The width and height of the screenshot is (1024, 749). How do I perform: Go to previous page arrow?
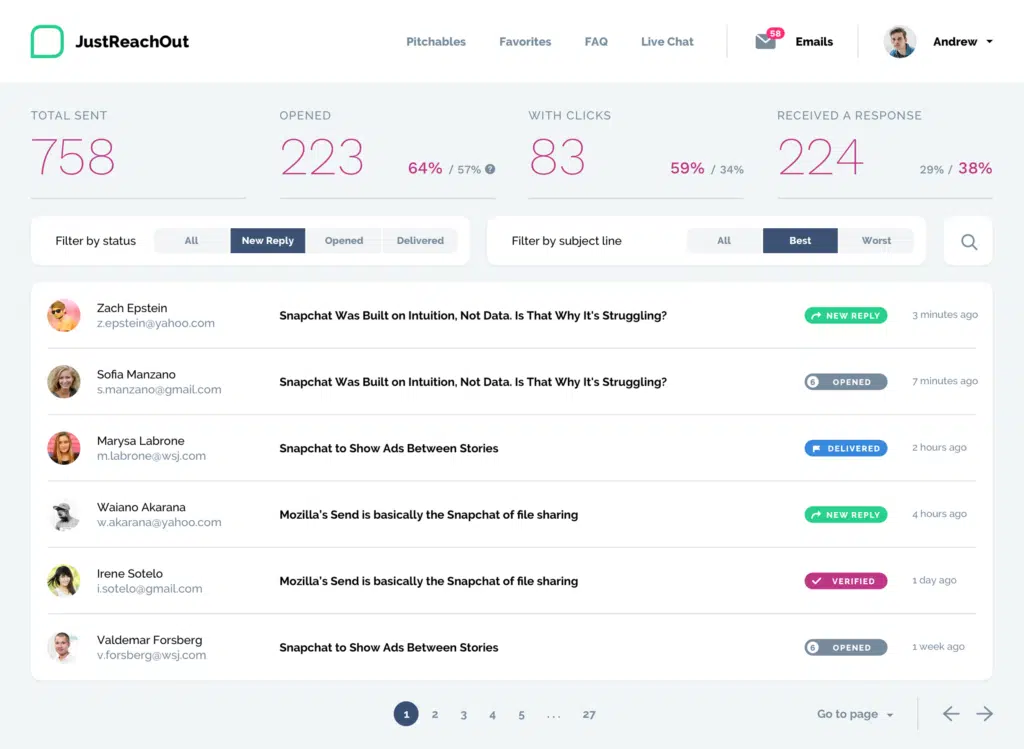point(951,714)
